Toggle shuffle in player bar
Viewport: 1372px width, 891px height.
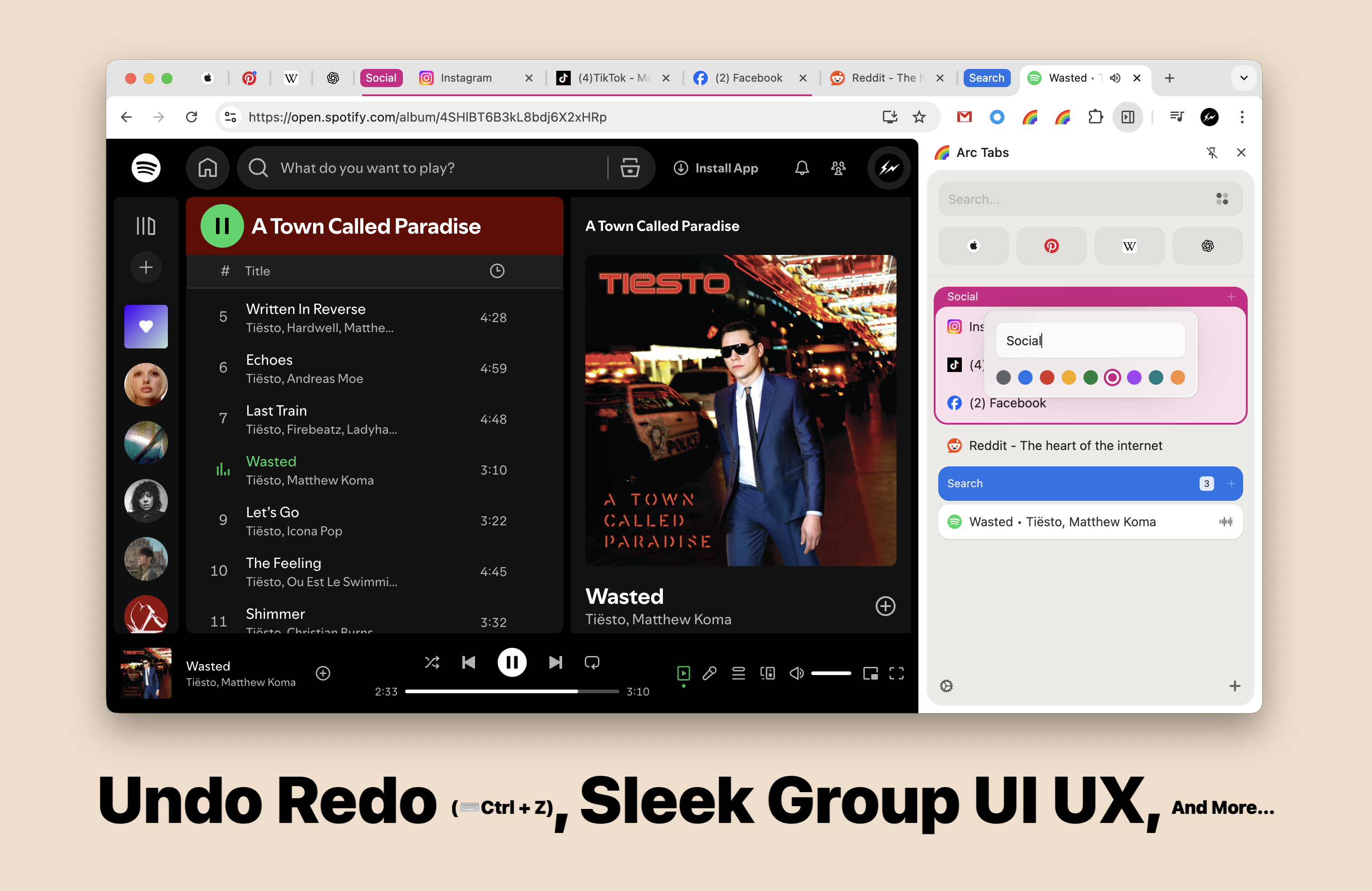coord(432,662)
